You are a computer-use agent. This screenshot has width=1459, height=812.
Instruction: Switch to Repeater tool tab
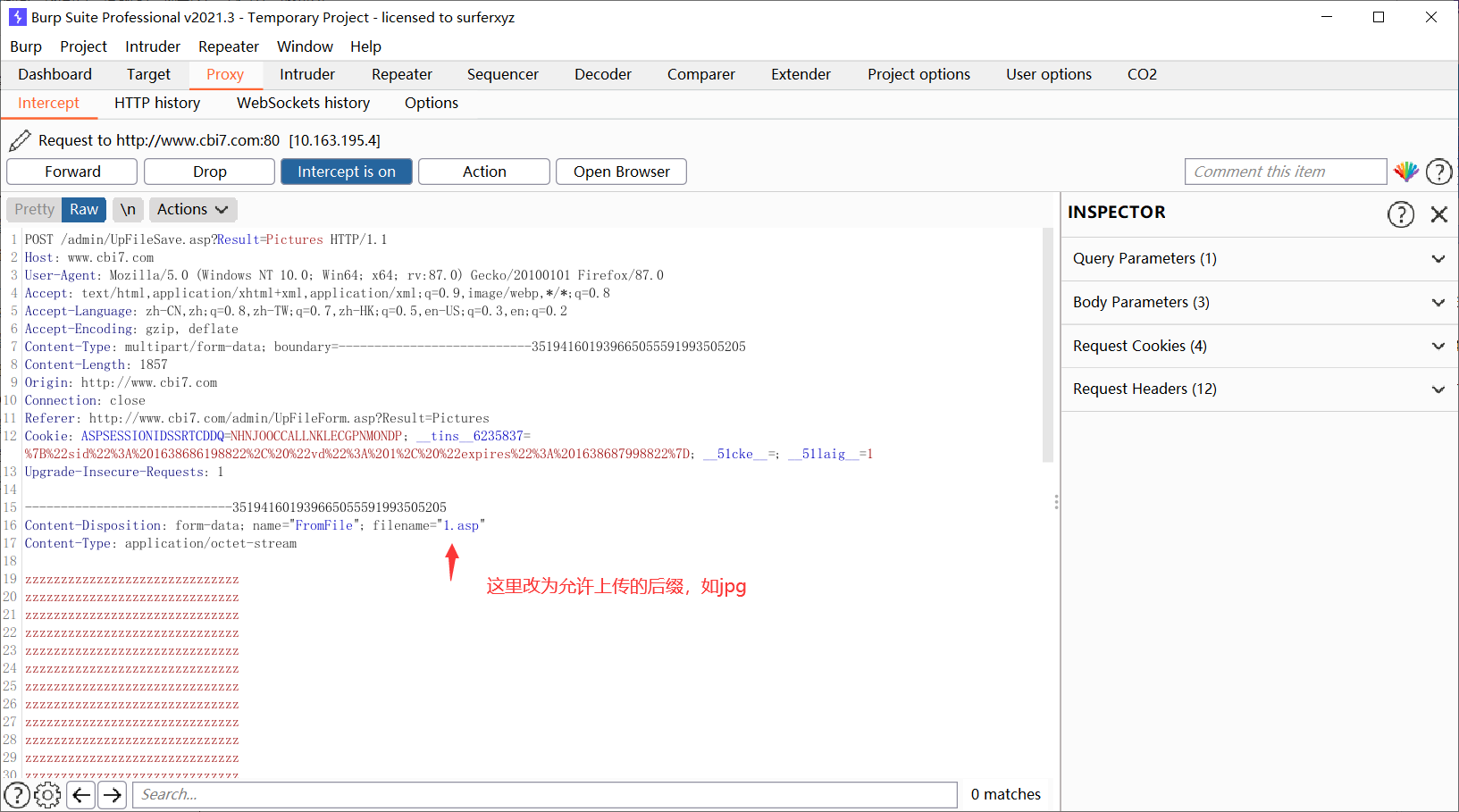[x=402, y=74]
